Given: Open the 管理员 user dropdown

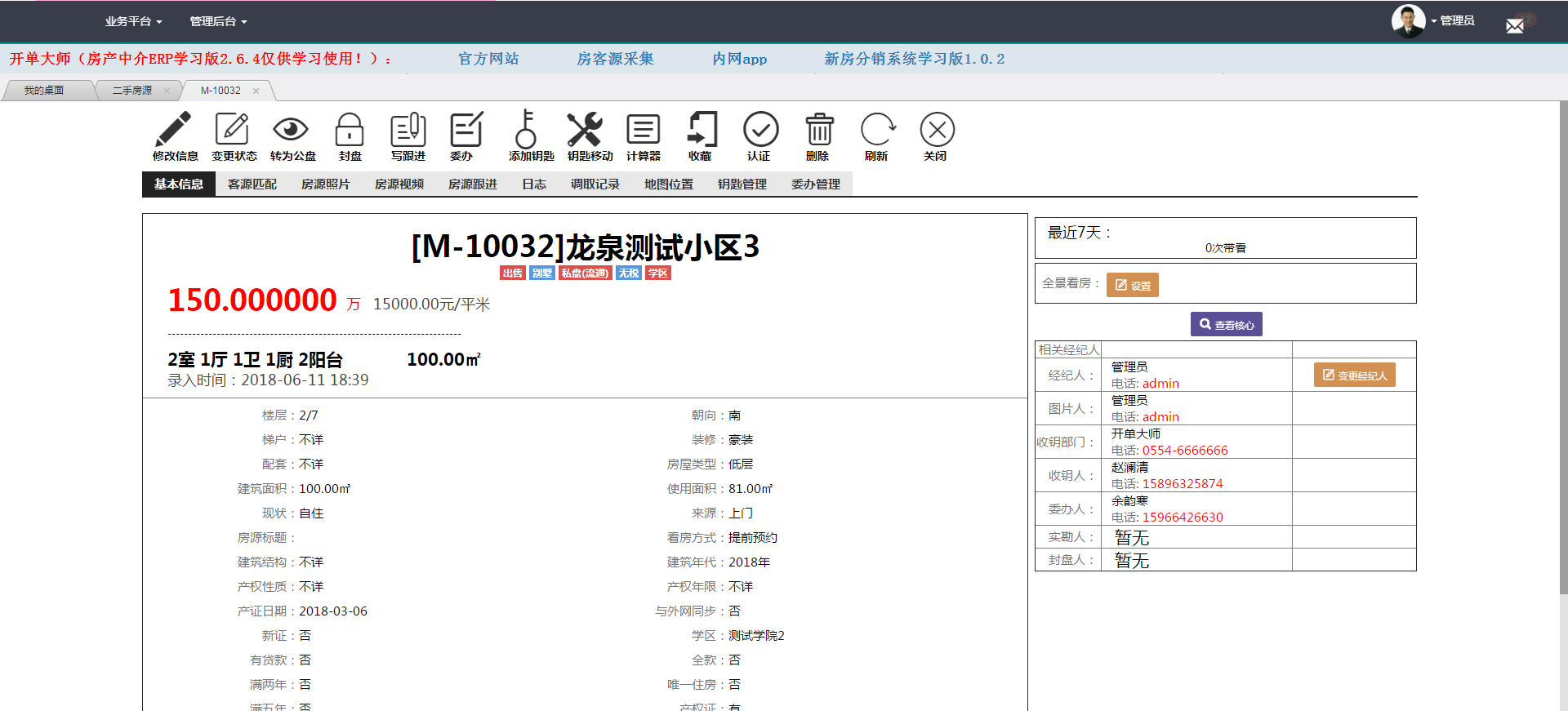Looking at the screenshot, I should tap(1453, 20).
